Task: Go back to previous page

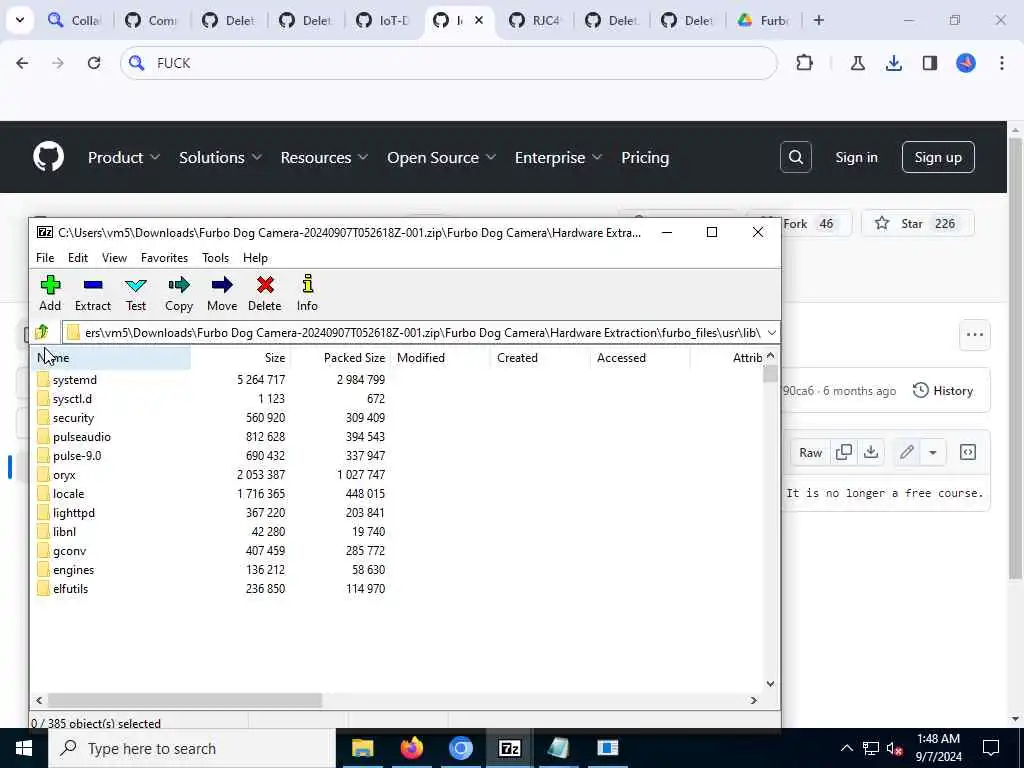Action: (x=22, y=63)
